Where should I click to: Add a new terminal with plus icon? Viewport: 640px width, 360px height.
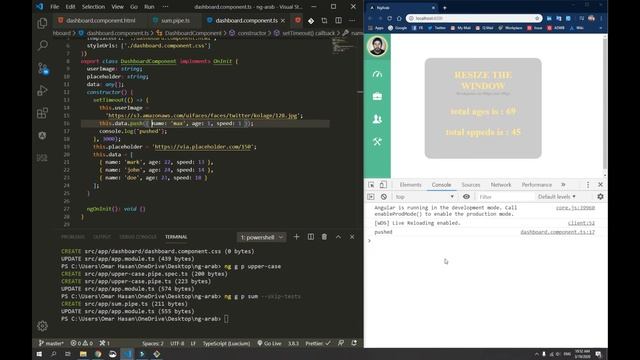[x=296, y=237]
